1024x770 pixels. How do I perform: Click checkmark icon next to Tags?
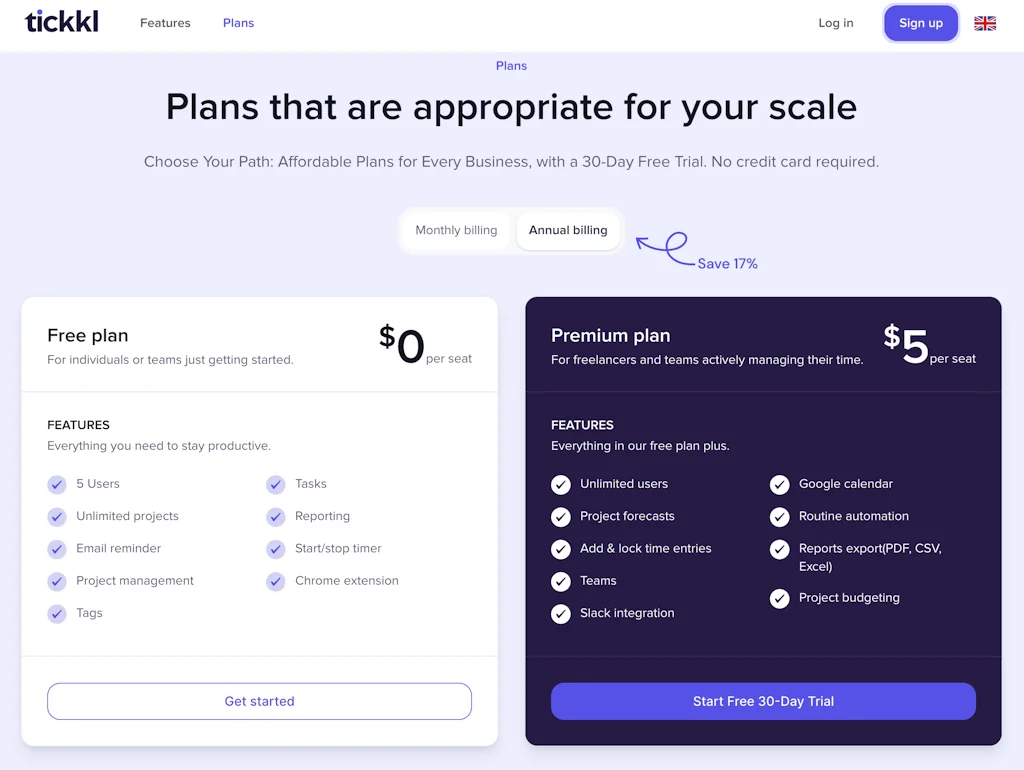coord(57,614)
